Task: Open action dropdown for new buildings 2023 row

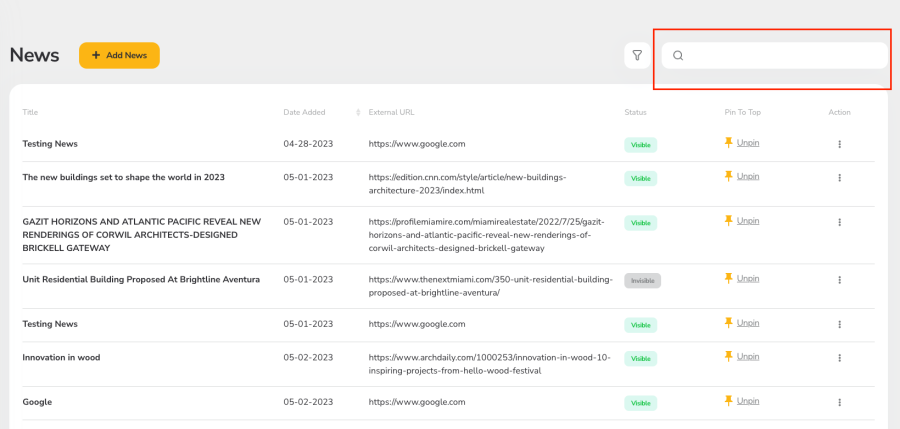Action: (839, 178)
